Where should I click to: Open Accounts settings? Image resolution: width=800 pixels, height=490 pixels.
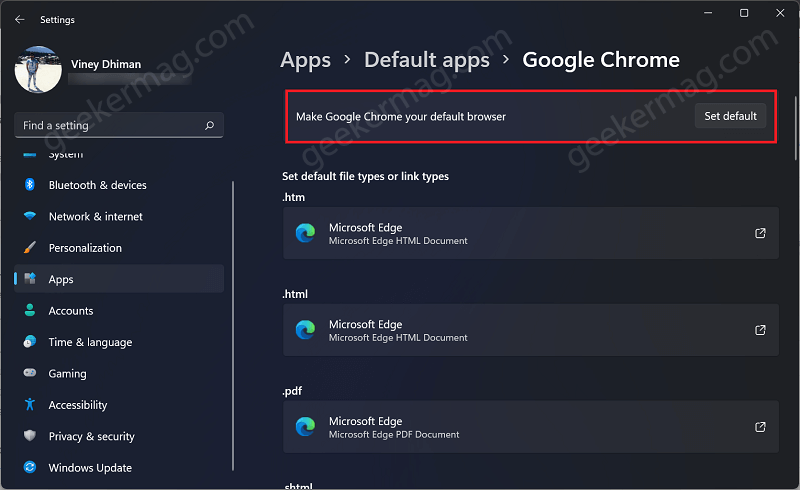pos(119,310)
